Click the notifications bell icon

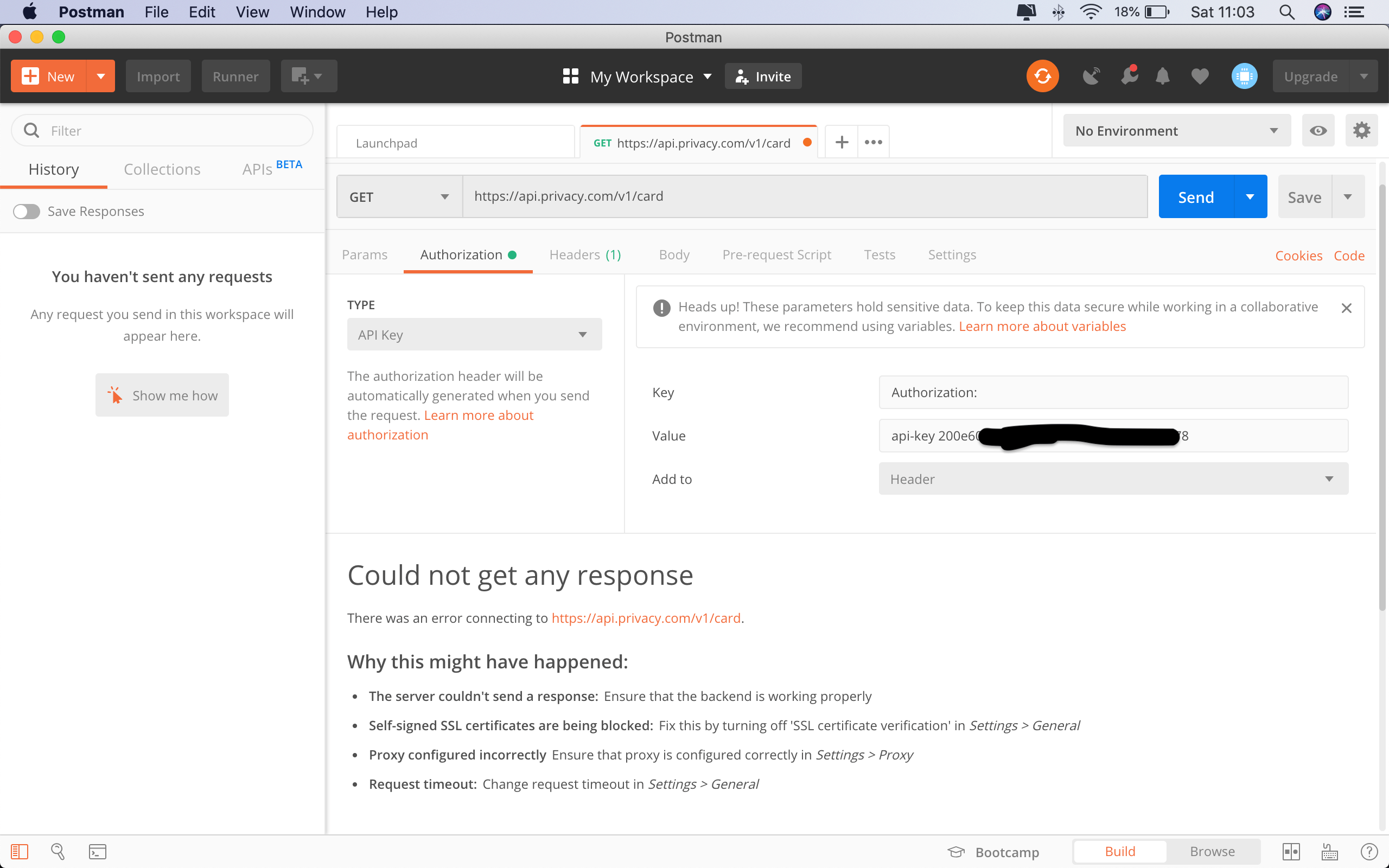(1162, 76)
